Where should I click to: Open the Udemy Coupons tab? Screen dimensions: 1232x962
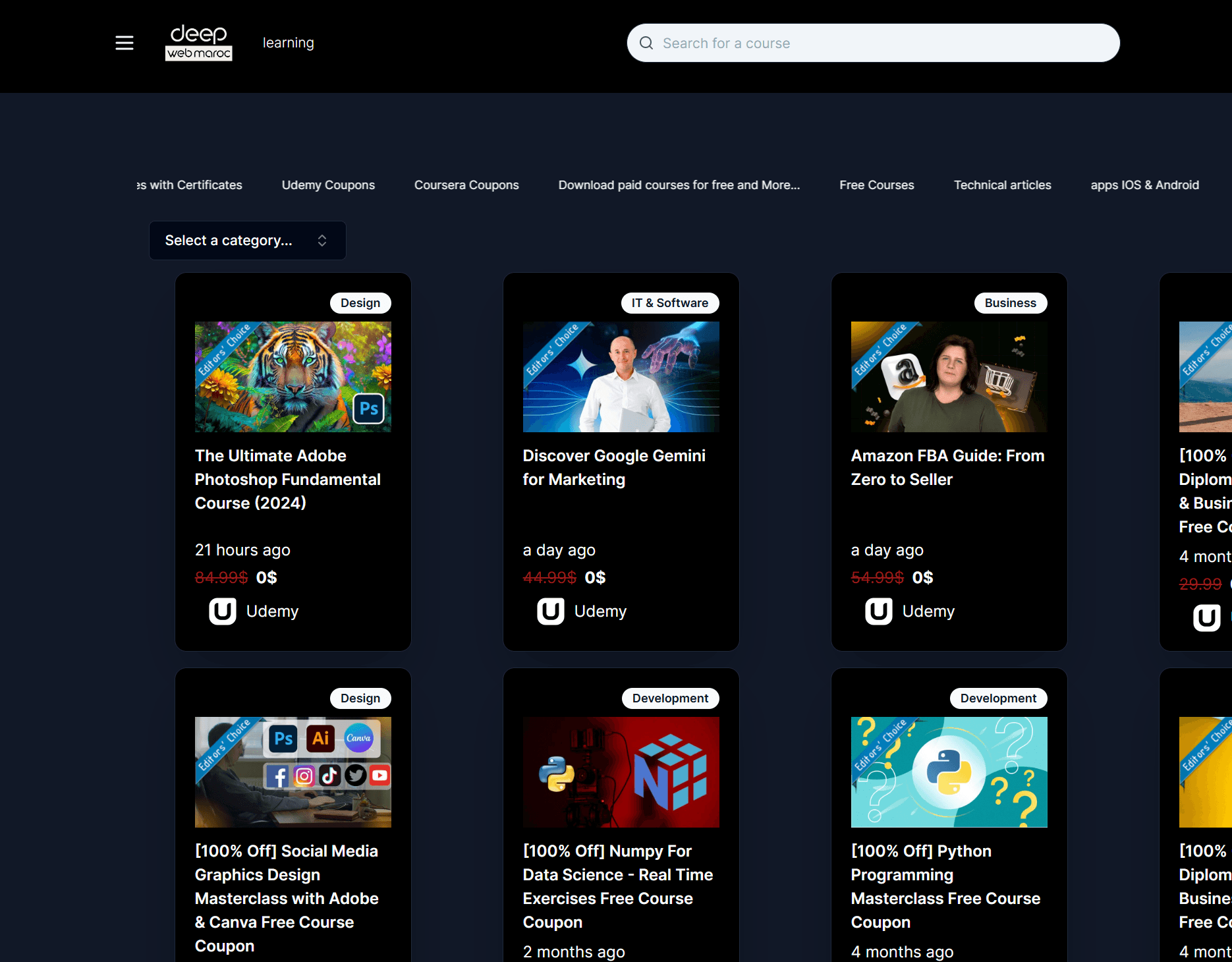tap(328, 185)
